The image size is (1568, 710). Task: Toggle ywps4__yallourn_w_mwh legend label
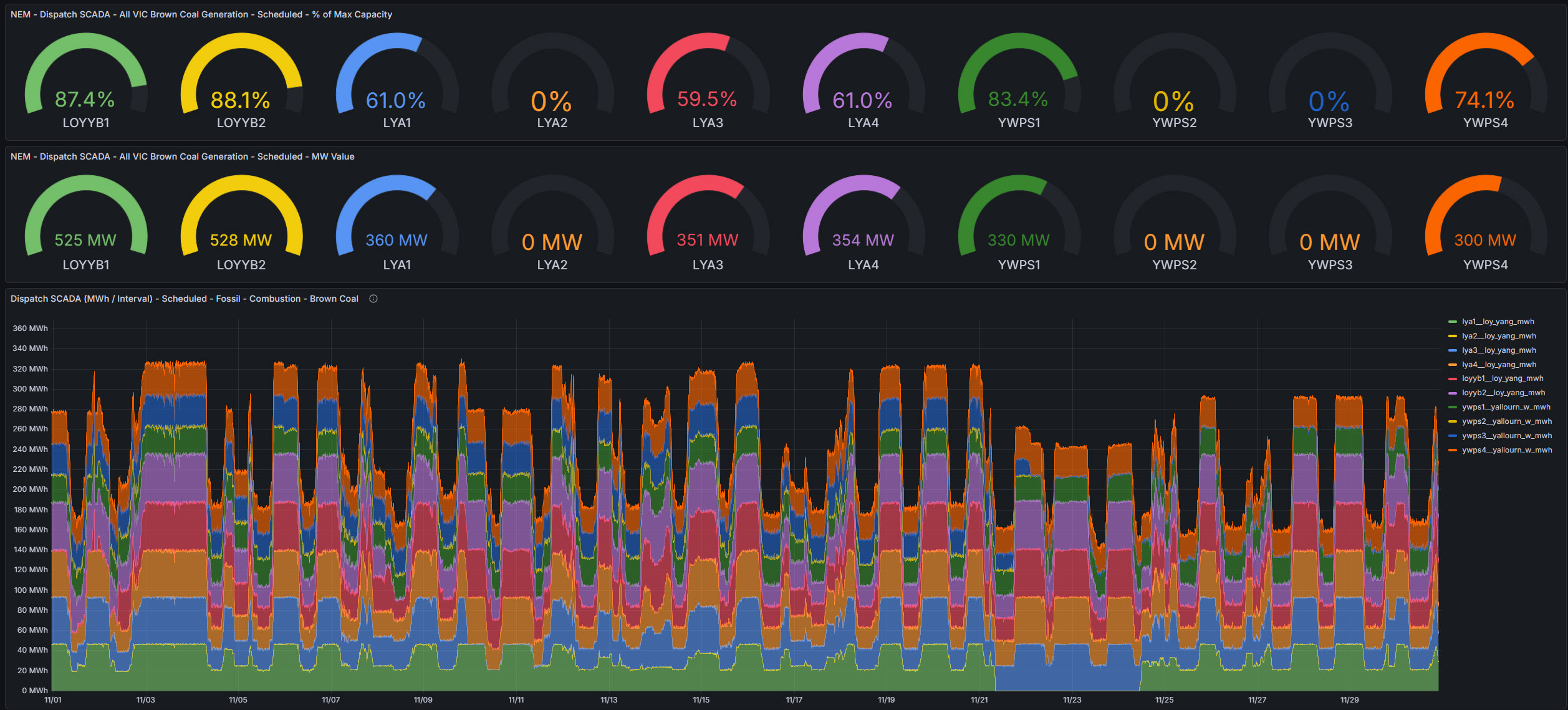(x=1506, y=450)
